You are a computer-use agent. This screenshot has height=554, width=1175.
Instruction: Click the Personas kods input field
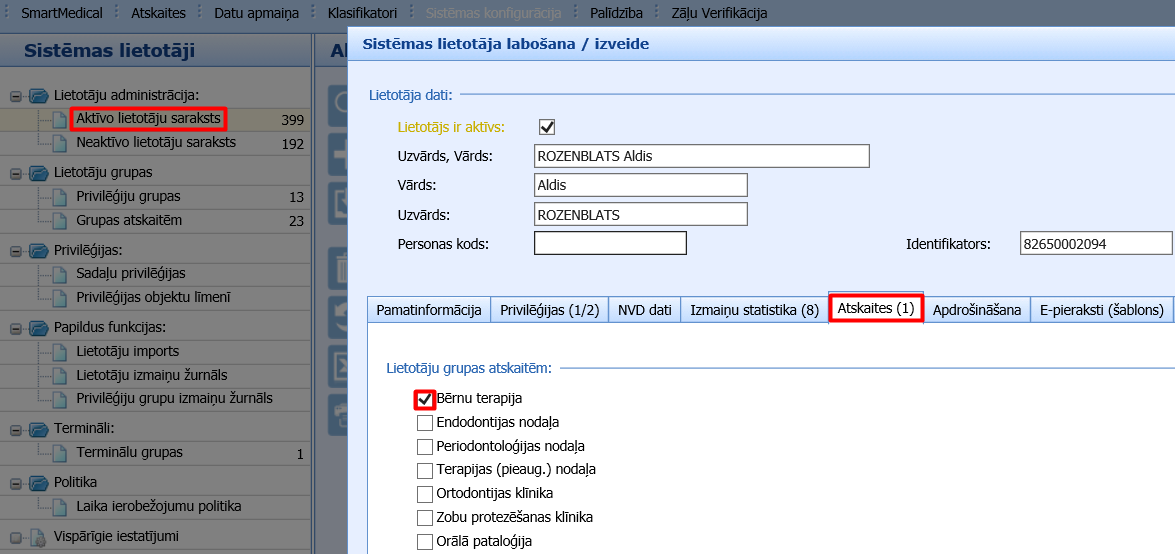(610, 243)
